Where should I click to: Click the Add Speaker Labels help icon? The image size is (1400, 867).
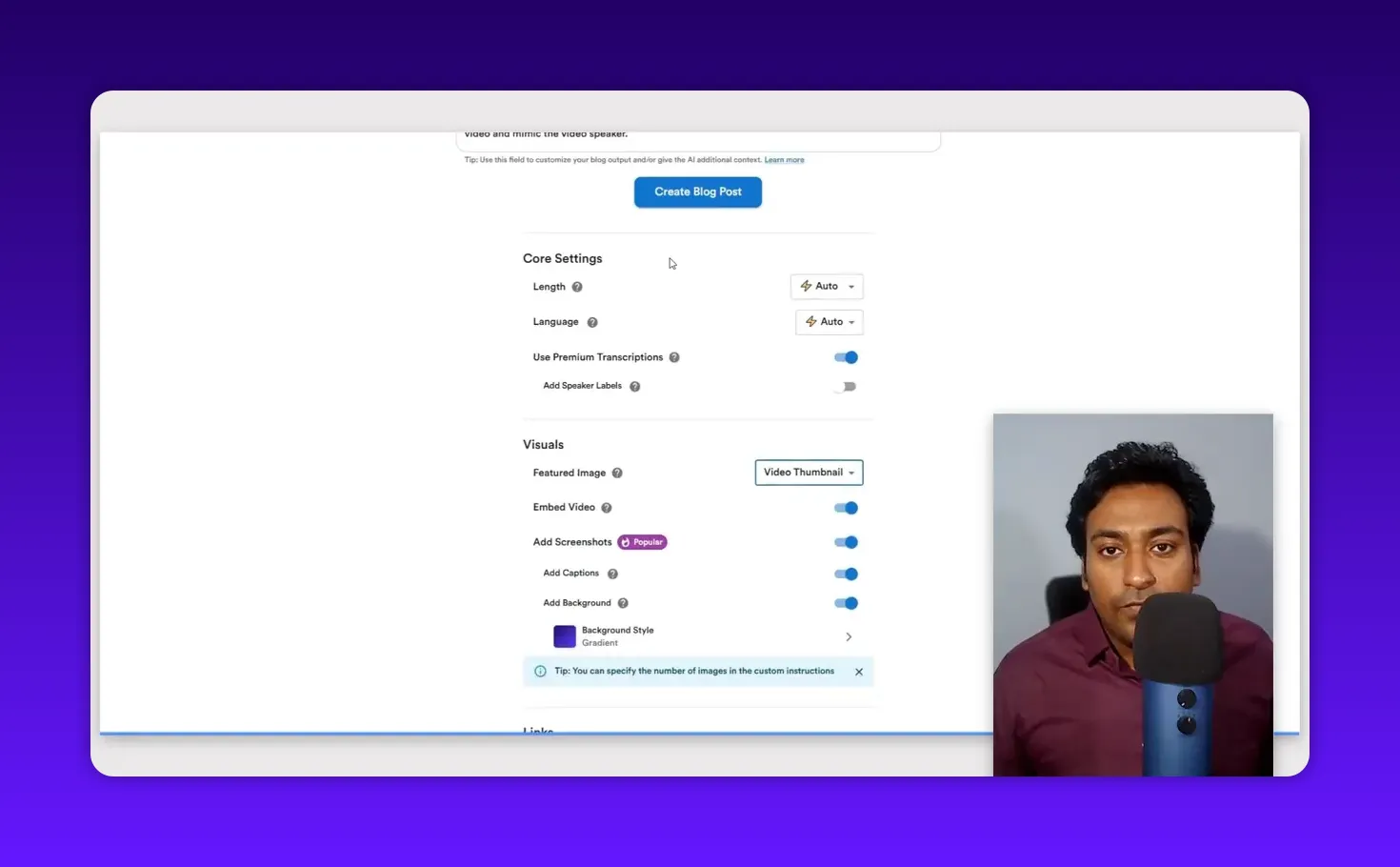(634, 386)
